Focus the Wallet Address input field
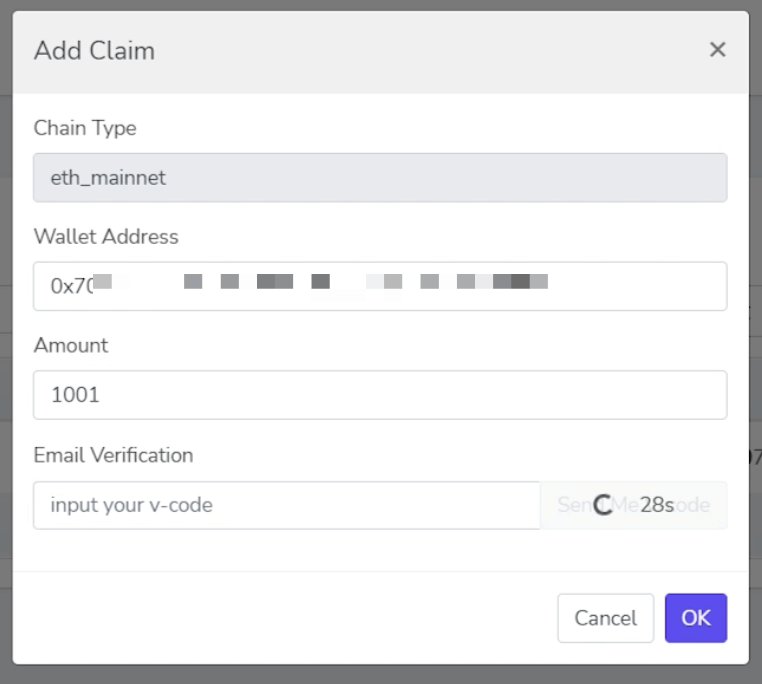The height and width of the screenshot is (684, 762). pyautogui.click(x=380, y=286)
